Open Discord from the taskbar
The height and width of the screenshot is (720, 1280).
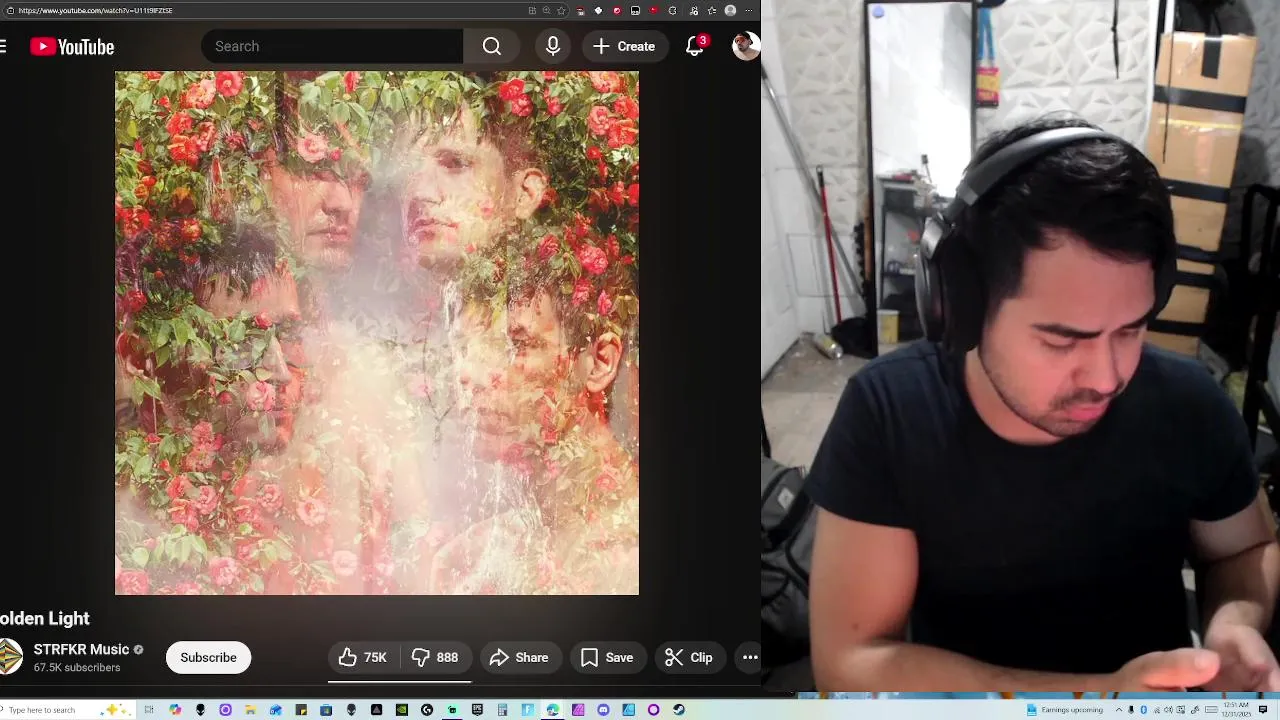603,710
